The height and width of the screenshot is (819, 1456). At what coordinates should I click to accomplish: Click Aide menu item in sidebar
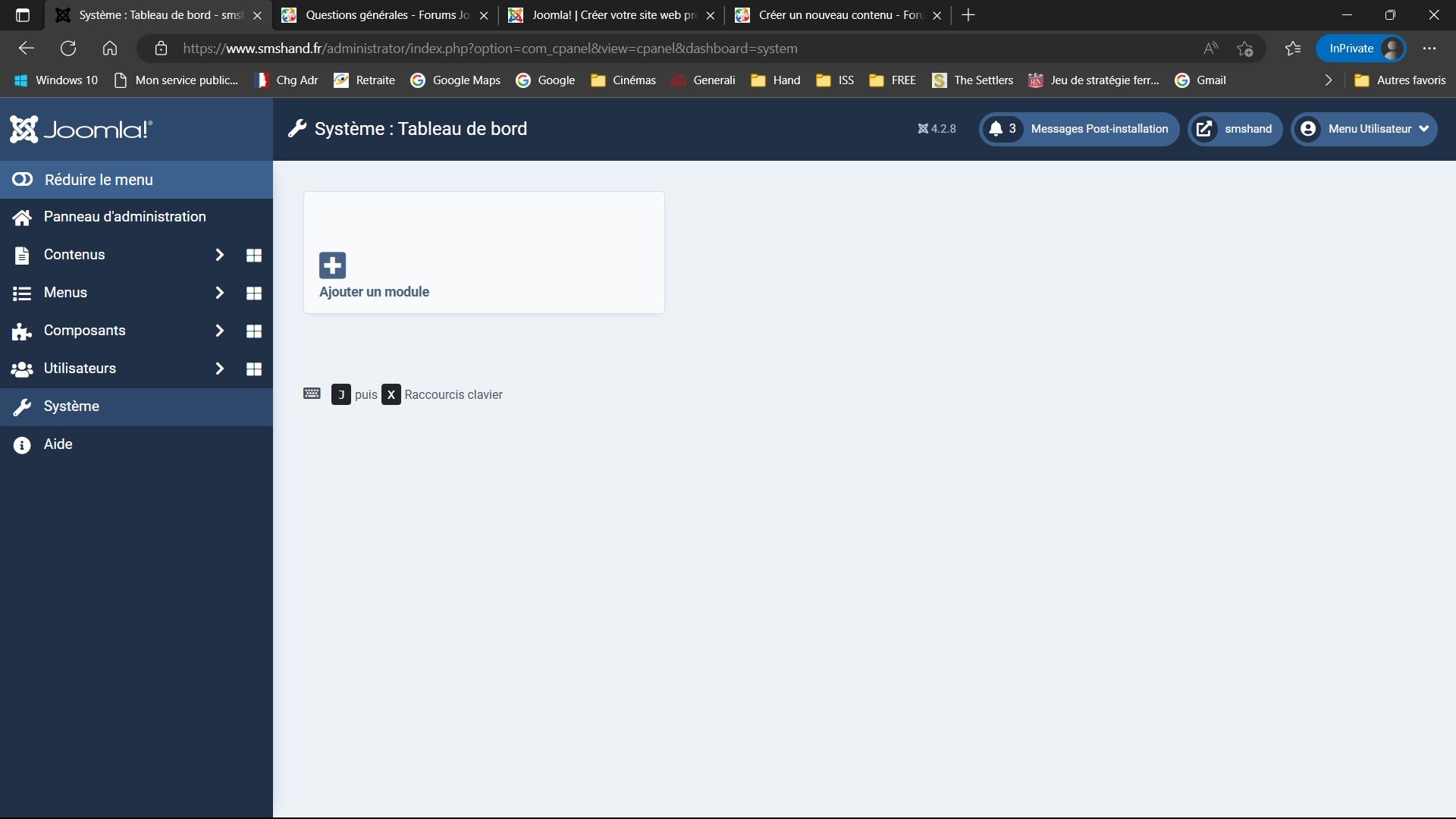point(57,443)
